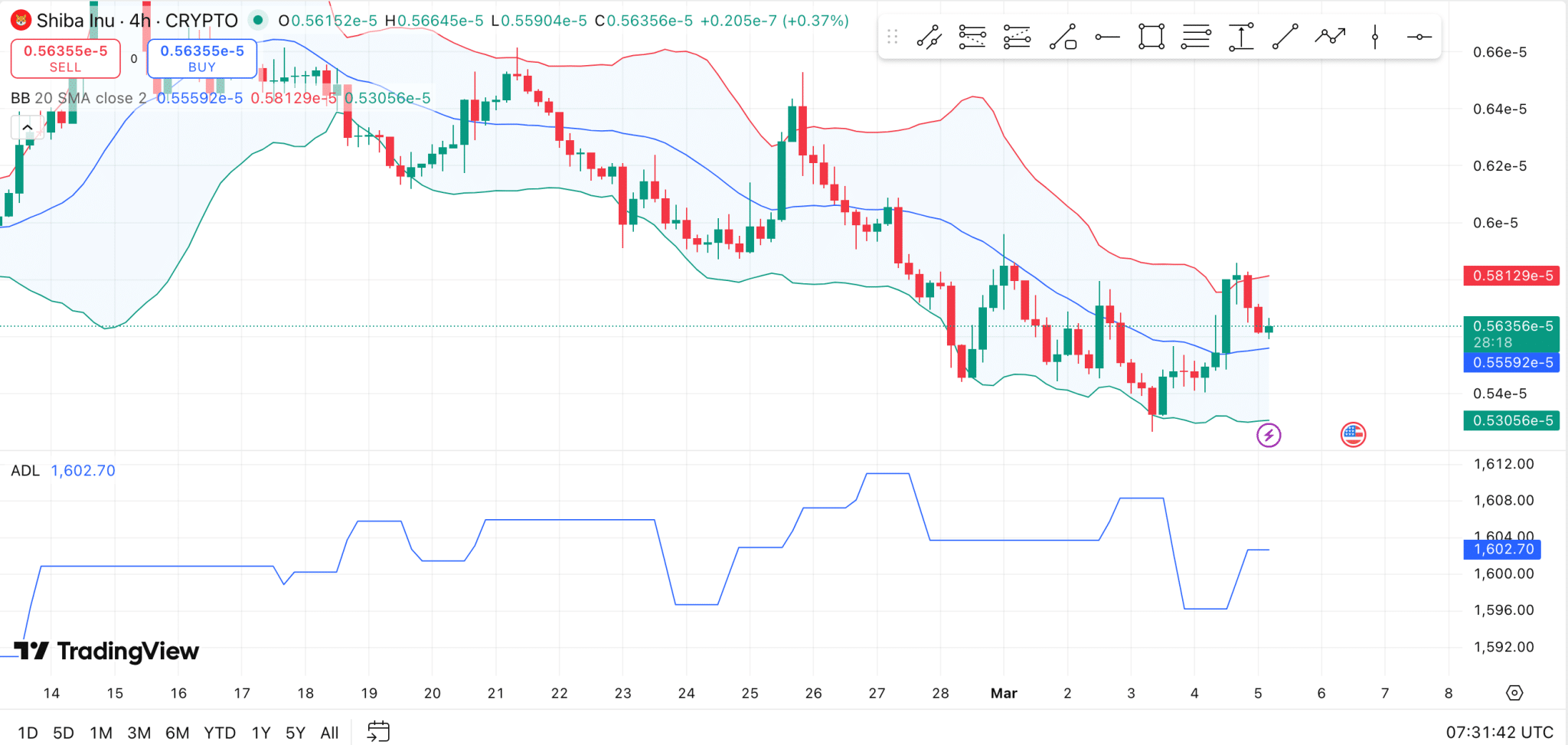Click the purple lightning event marker
The width and height of the screenshot is (1568, 745).
1269,436
